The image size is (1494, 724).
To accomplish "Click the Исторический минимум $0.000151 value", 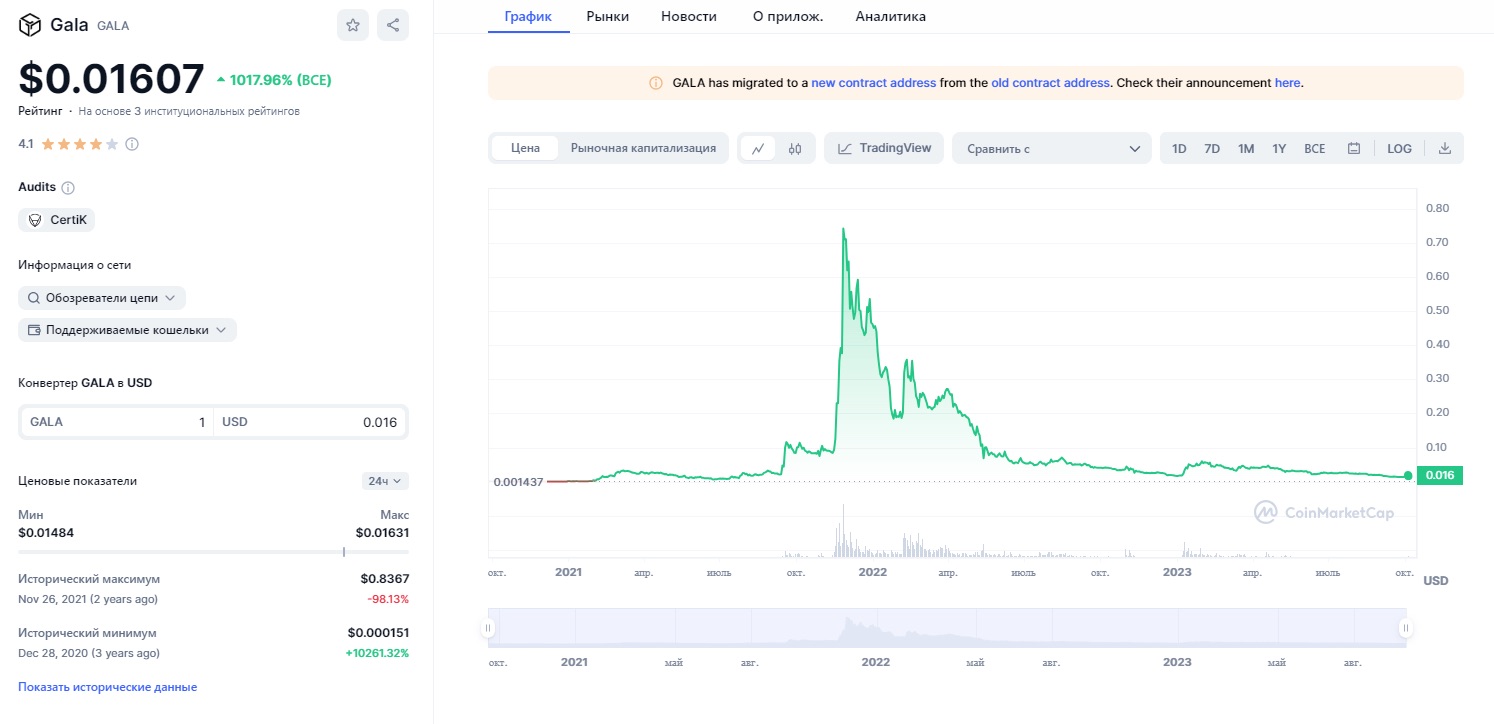I will click(x=378, y=633).
